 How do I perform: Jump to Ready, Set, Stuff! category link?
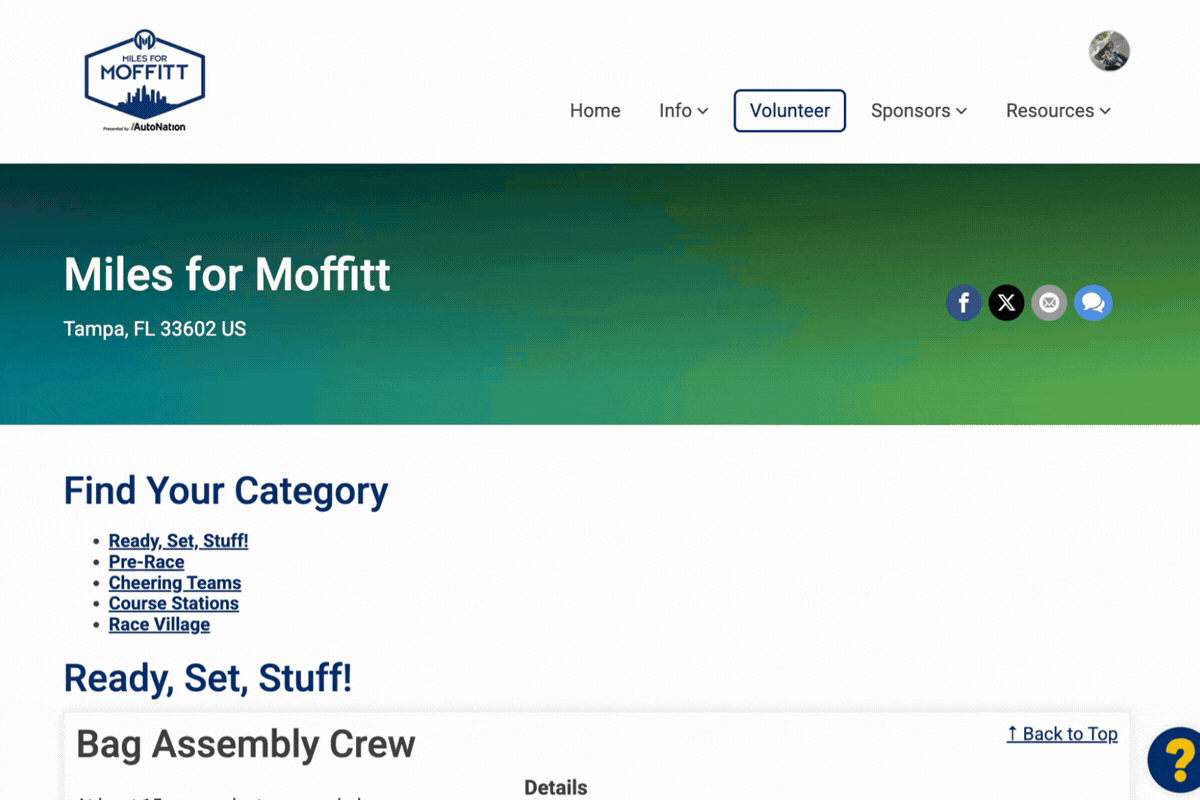tap(178, 541)
